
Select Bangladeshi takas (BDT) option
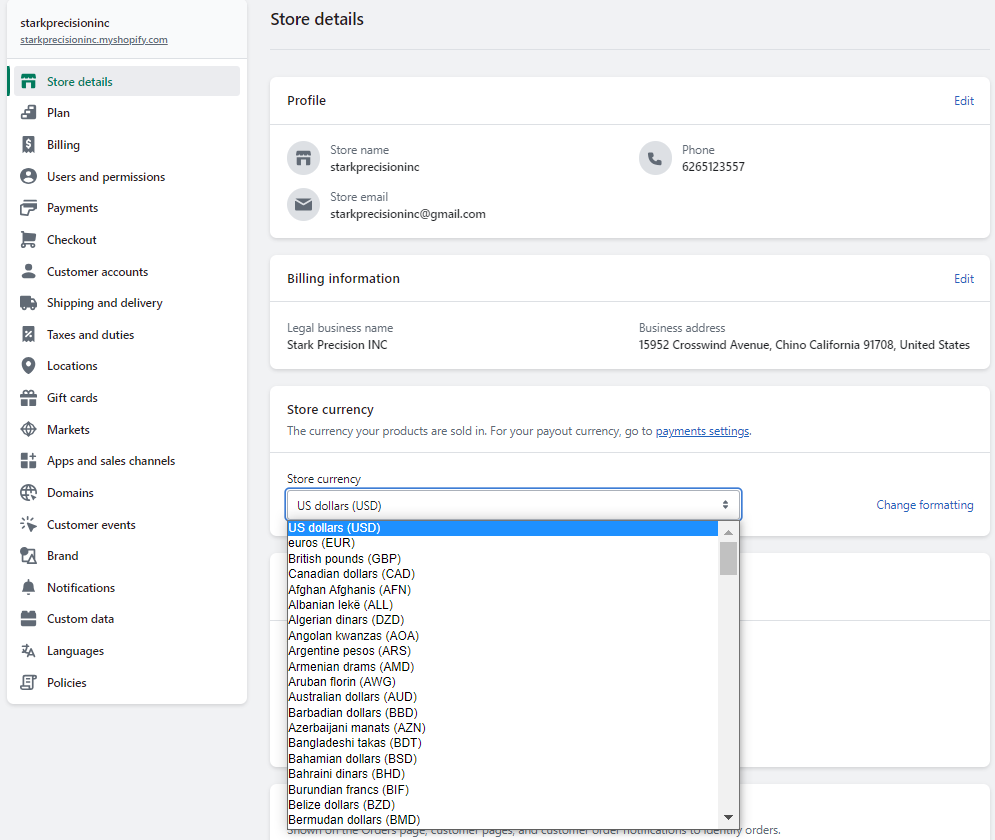coord(503,743)
